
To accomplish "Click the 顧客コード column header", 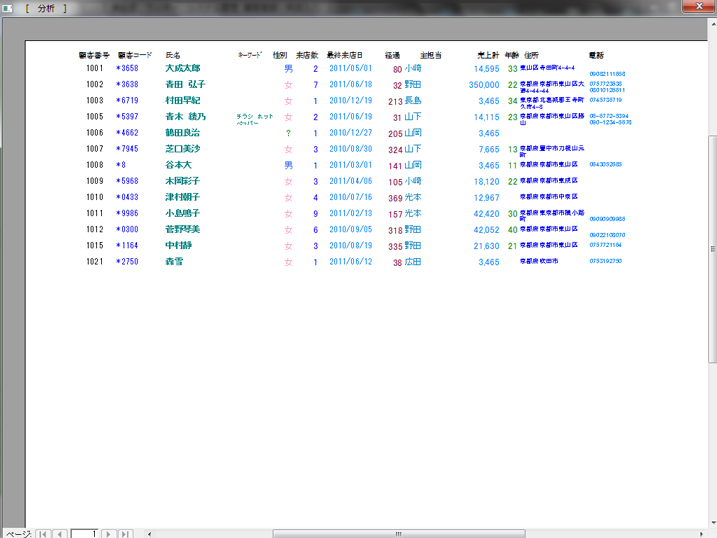I will click(x=135, y=55).
